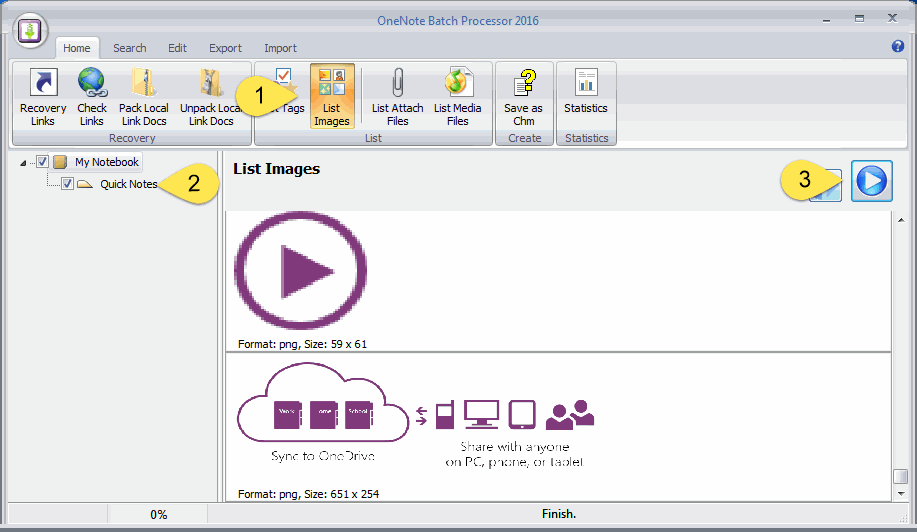Viewport: 917px width, 532px height.
Task: Open List Attach Files
Action: 397,96
